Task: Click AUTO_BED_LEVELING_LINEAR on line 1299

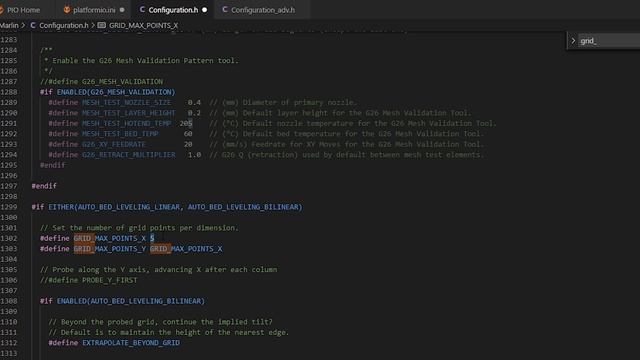Action: click(x=129, y=207)
